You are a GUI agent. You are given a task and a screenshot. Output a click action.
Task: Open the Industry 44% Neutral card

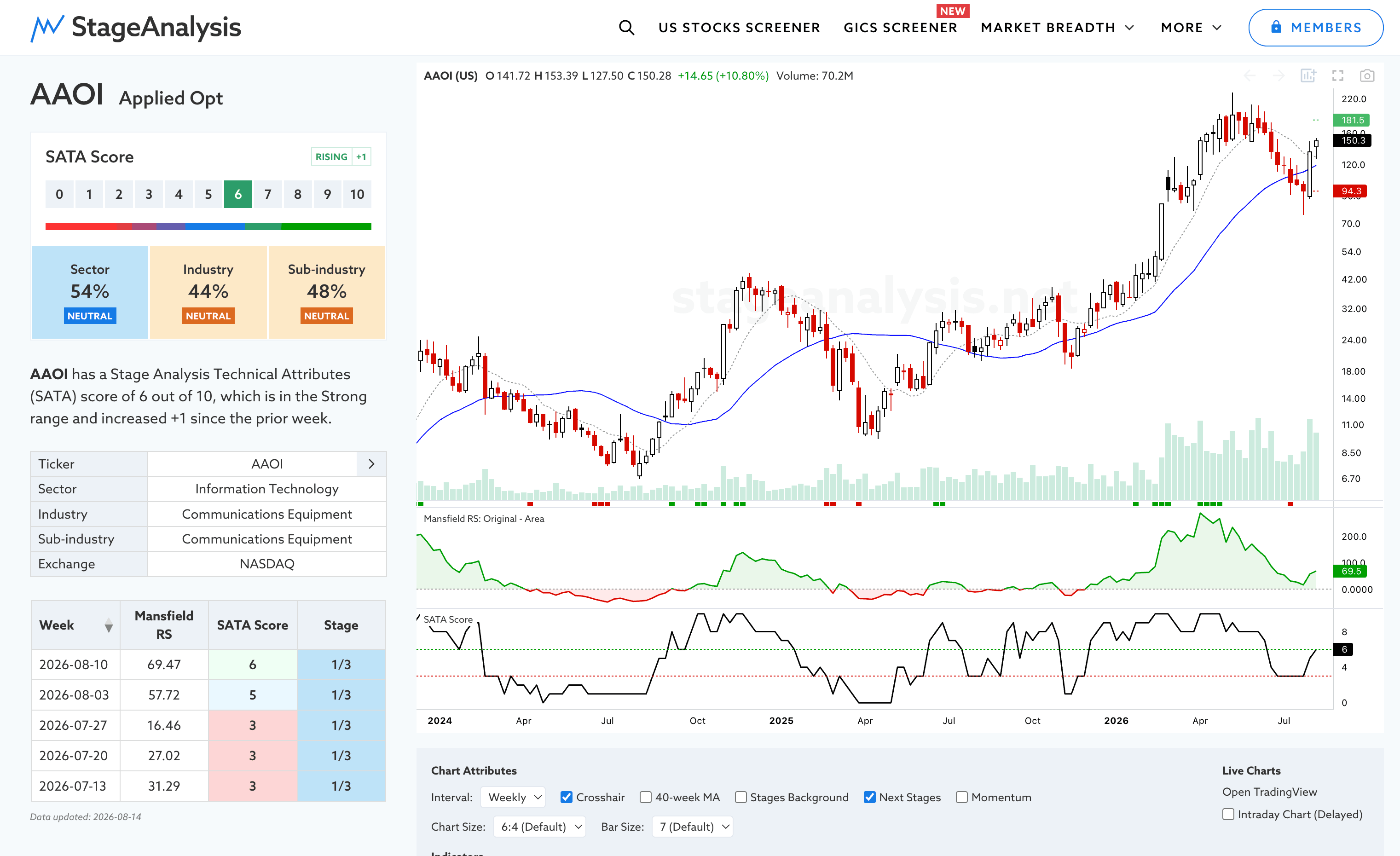pyautogui.click(x=208, y=292)
